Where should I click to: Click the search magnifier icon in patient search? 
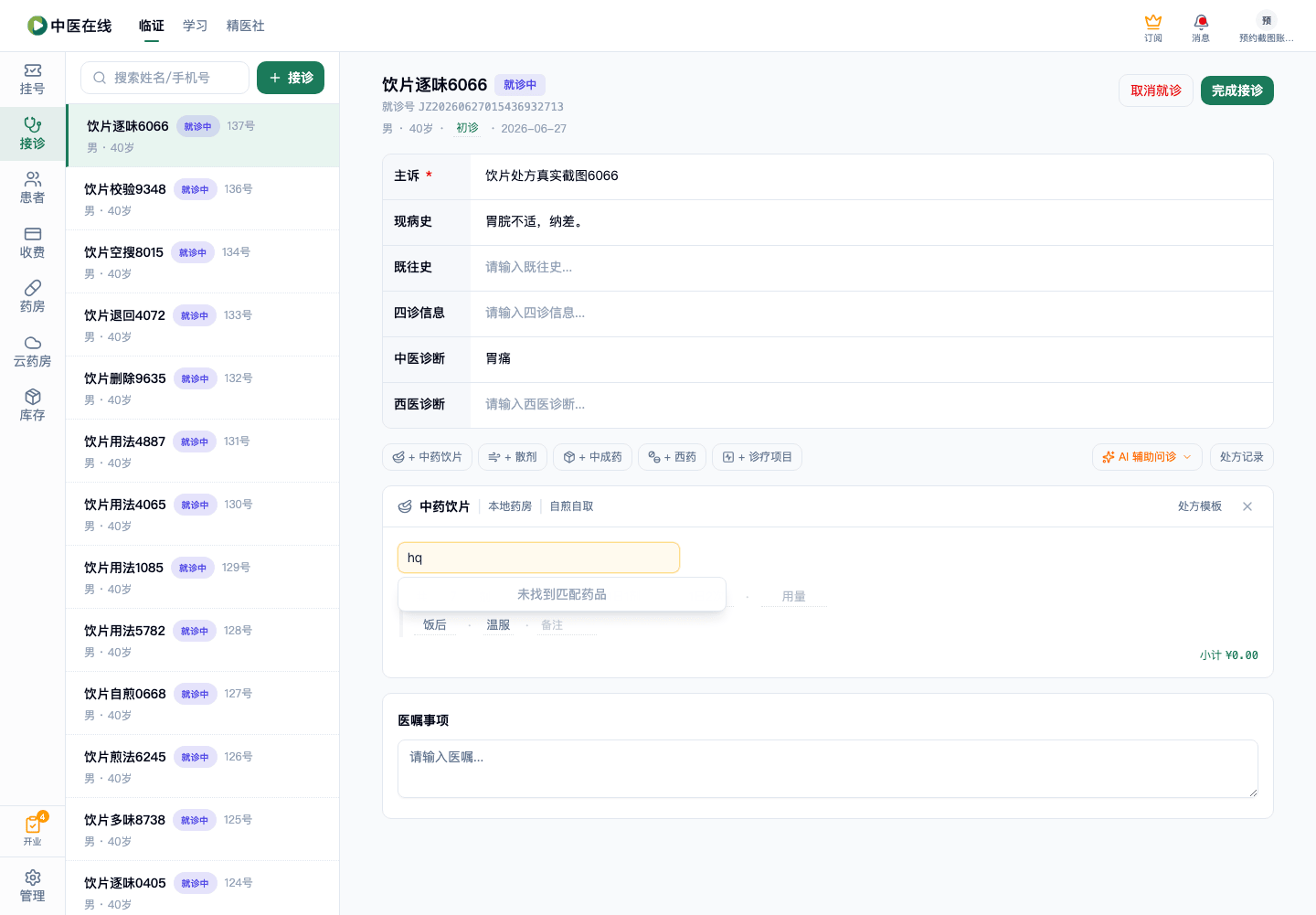pos(100,78)
